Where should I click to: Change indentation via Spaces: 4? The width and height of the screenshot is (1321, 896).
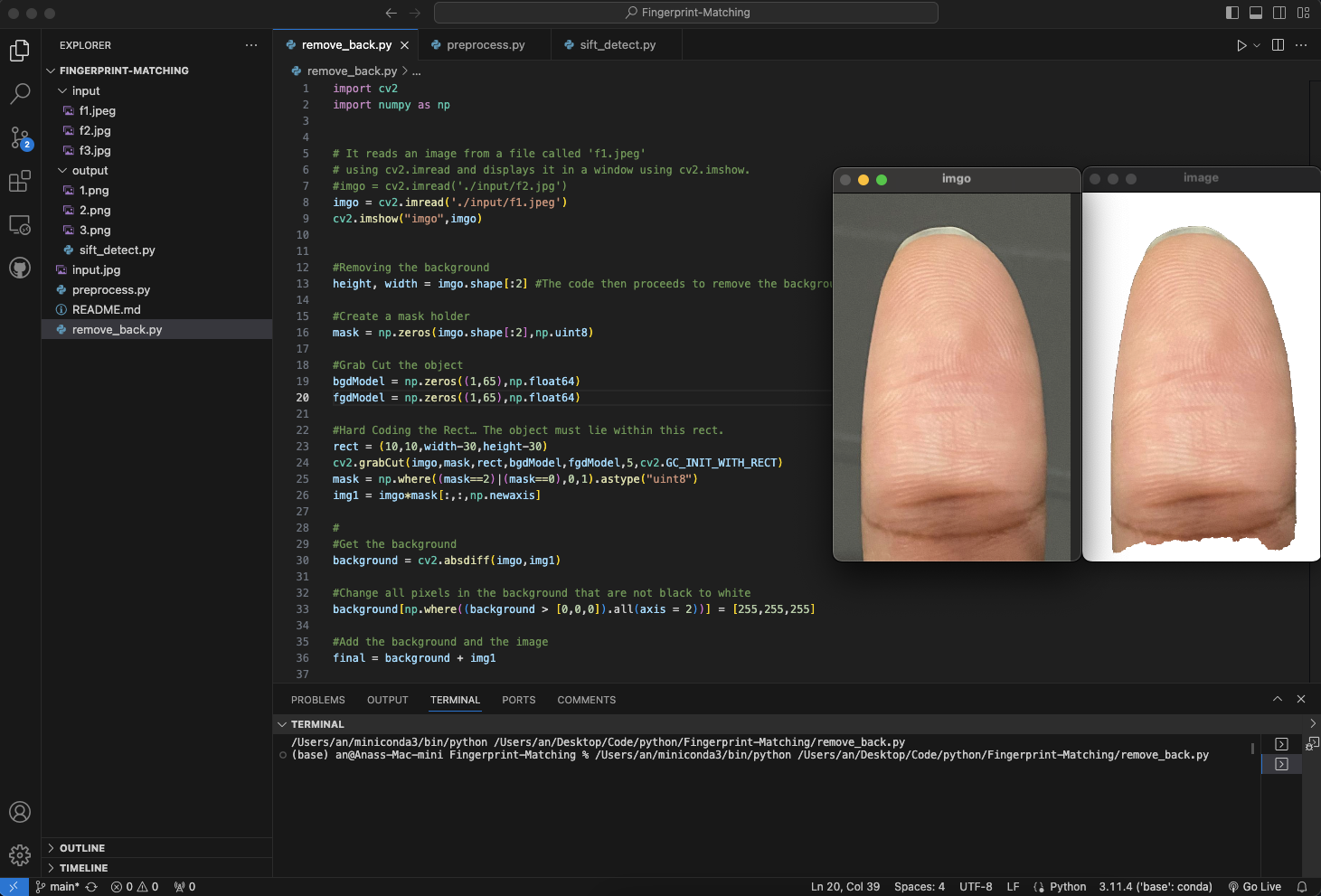coord(920,887)
